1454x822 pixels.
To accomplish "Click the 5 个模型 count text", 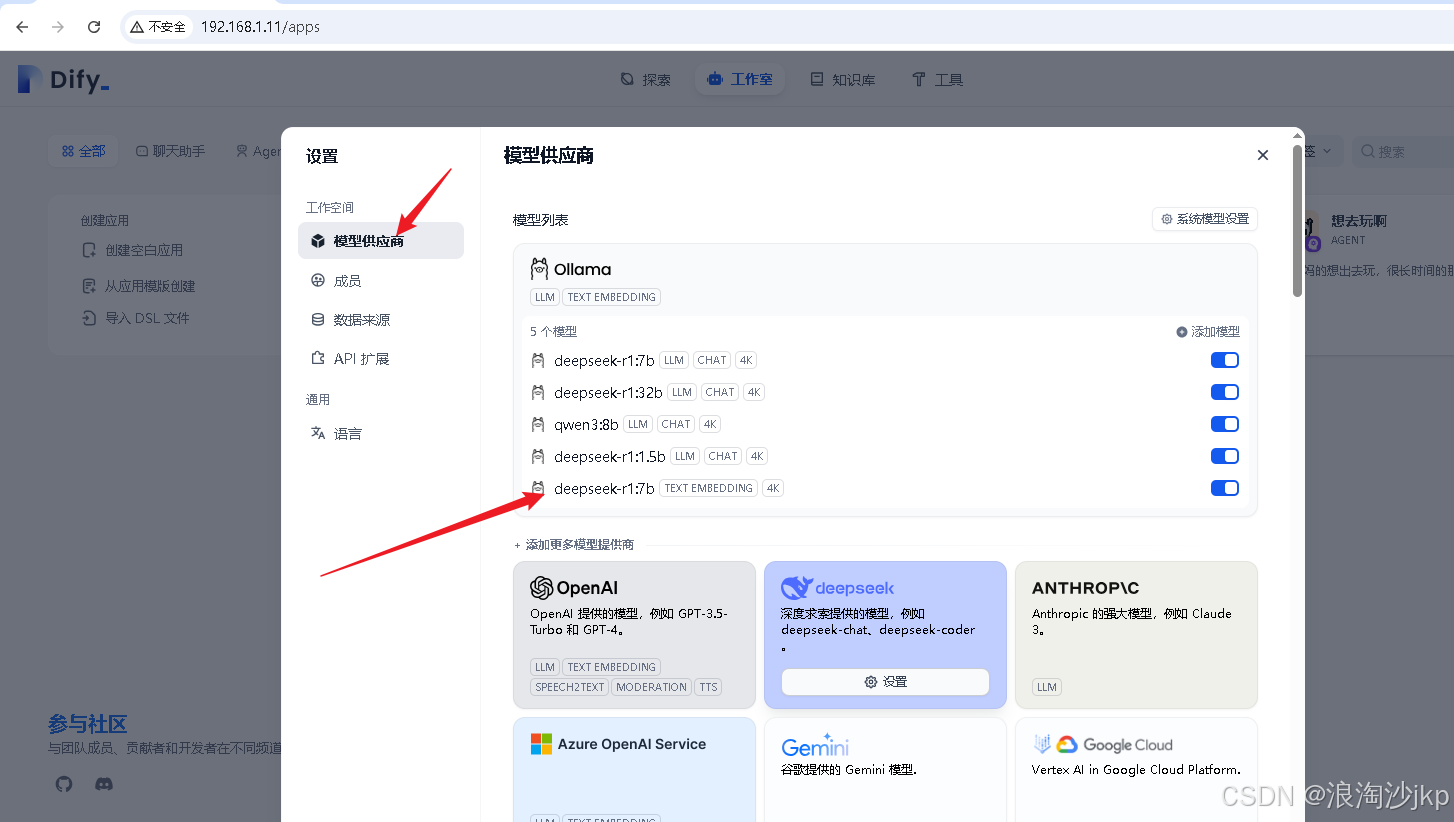I will (553, 331).
